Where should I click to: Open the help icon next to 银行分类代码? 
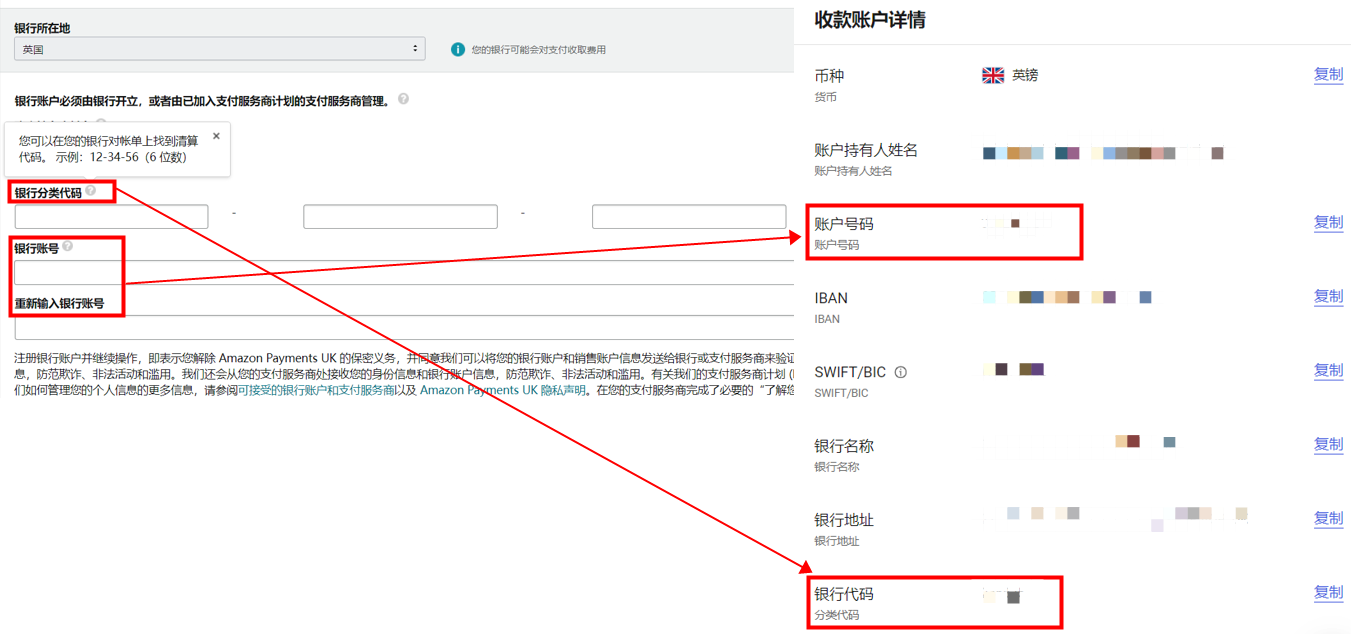tap(91, 189)
